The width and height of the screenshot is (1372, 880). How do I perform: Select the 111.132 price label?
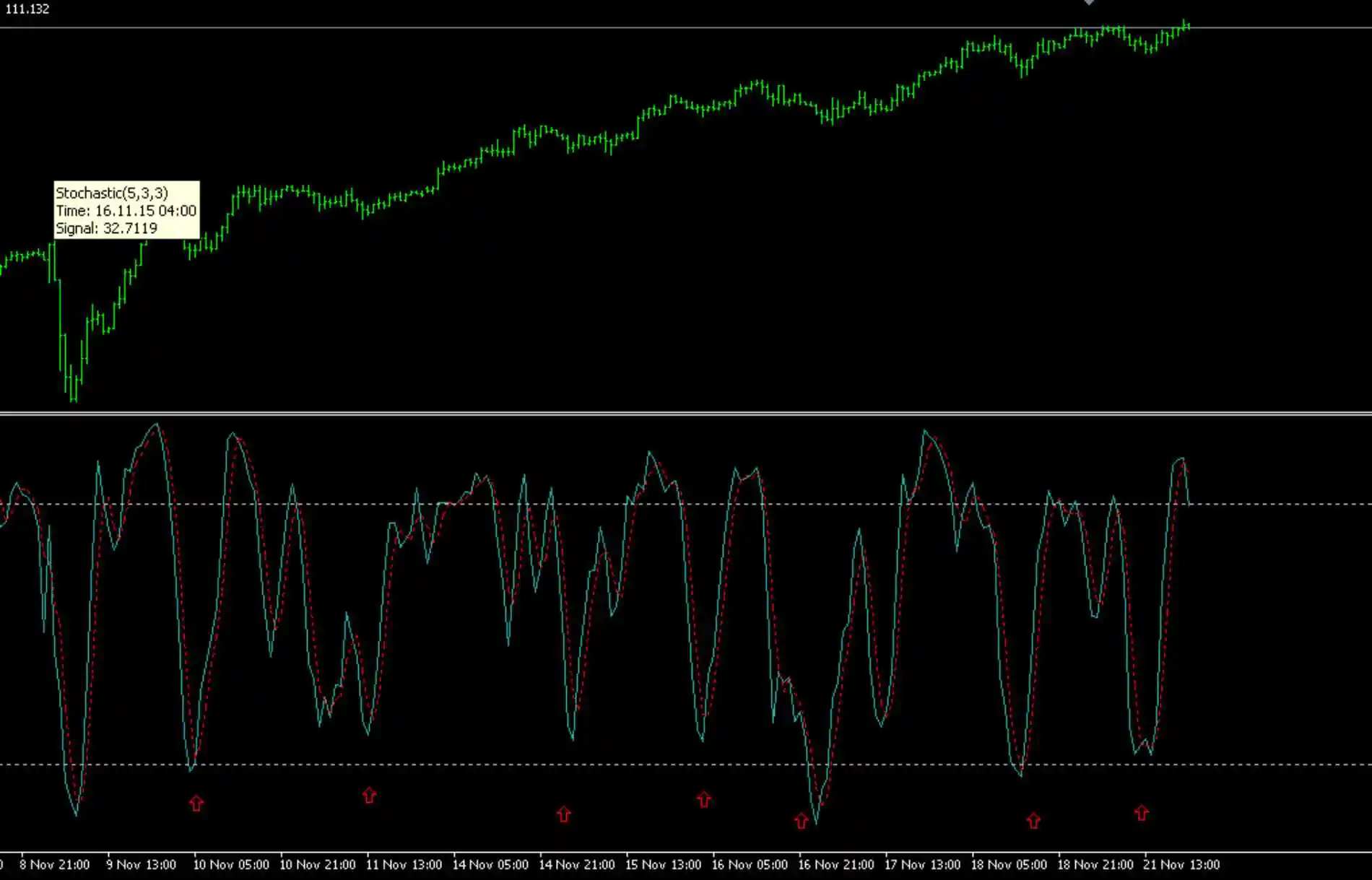[27, 9]
